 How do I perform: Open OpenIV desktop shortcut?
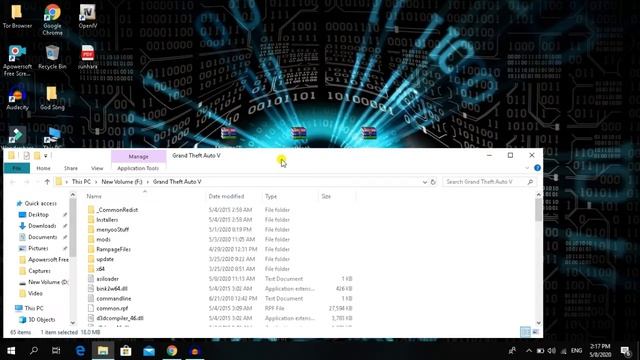tap(88, 17)
